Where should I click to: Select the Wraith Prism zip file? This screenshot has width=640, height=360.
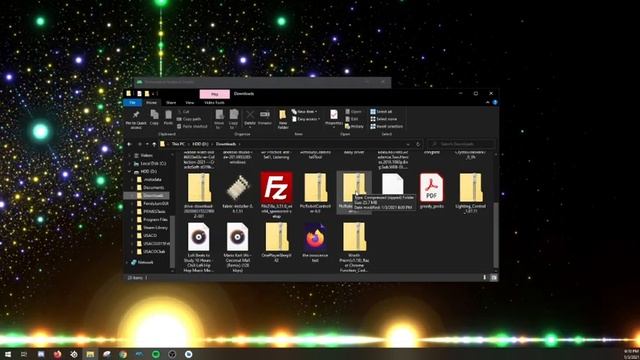[354, 247]
